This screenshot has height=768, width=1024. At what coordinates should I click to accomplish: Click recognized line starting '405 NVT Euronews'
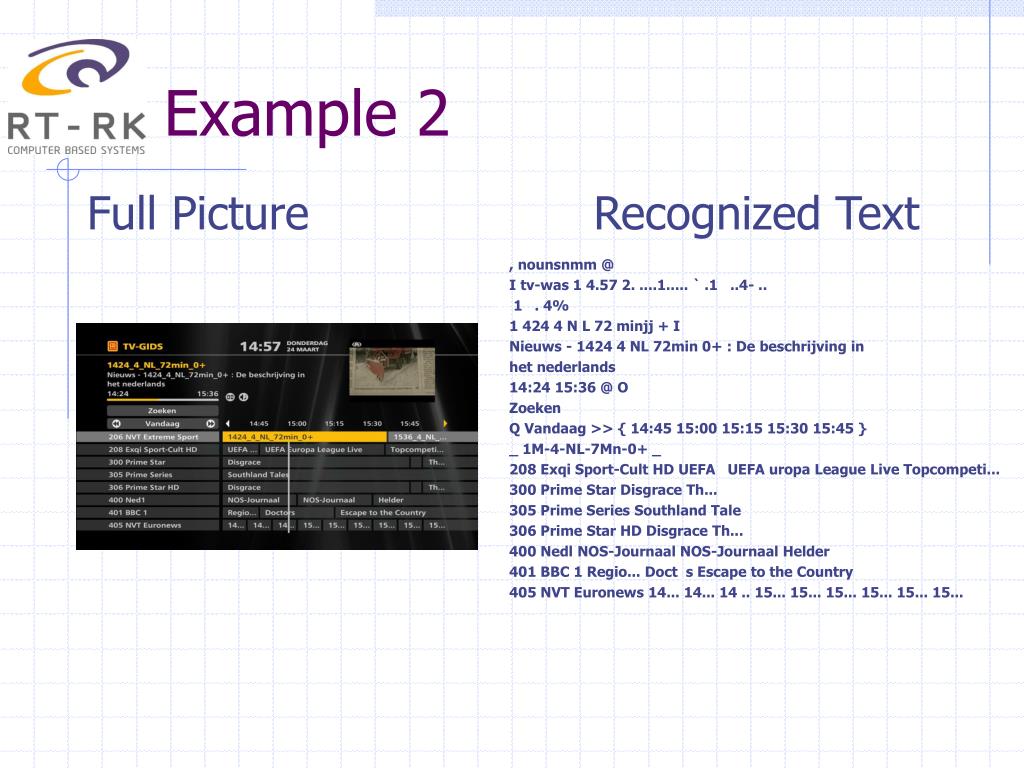tap(736, 592)
